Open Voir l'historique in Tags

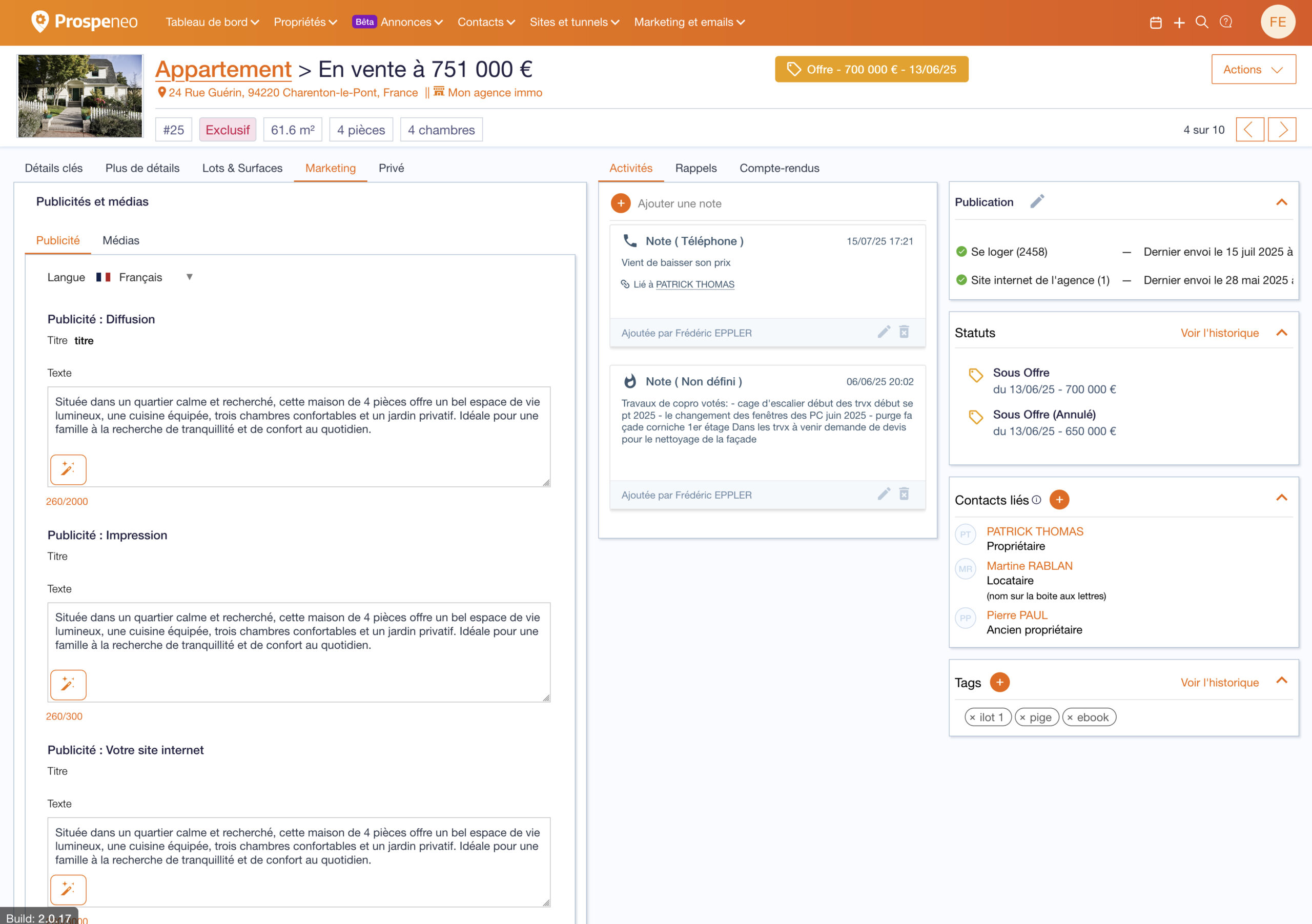point(1219,682)
